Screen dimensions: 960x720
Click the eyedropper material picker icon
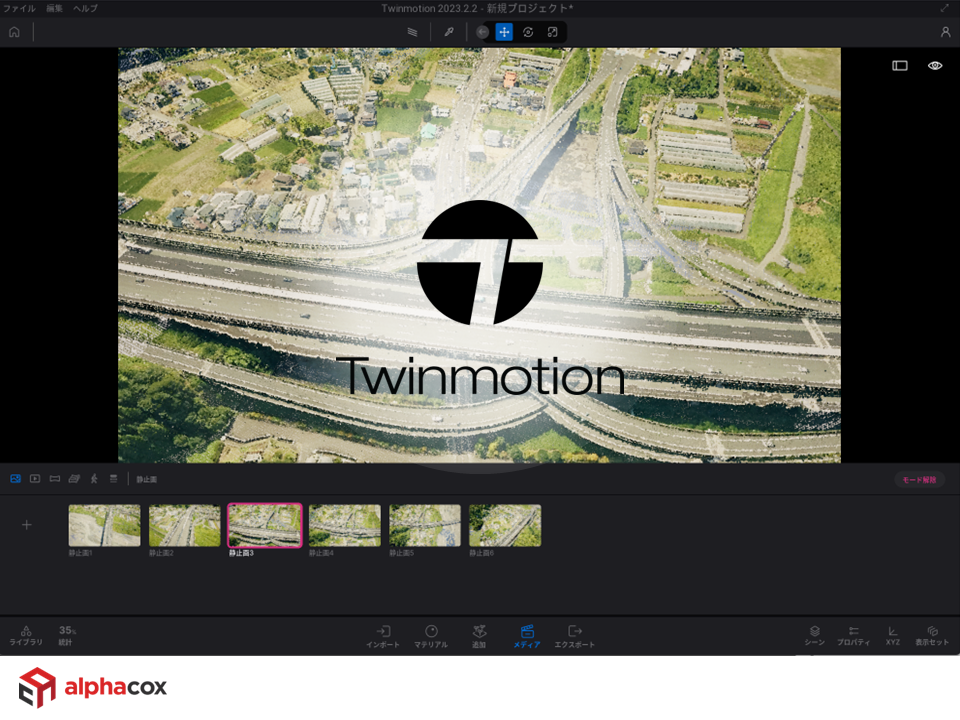(449, 32)
